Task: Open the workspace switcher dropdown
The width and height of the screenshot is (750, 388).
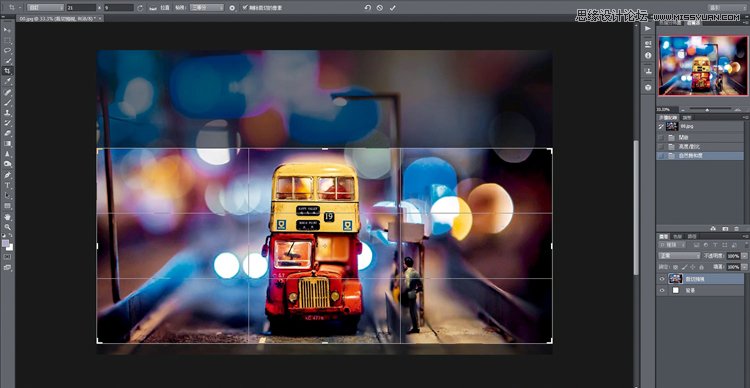Action: 726,7
